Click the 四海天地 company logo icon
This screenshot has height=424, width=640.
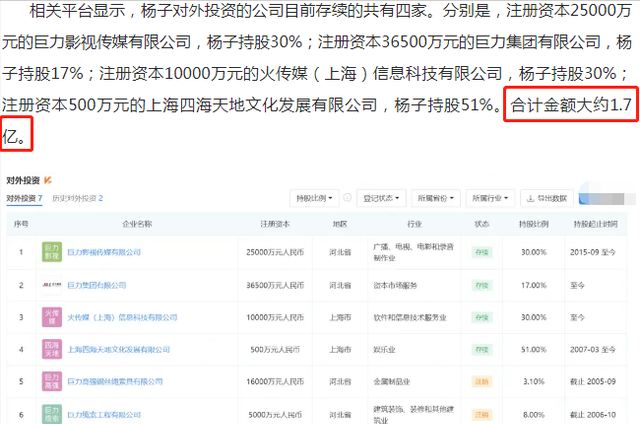[52, 349]
